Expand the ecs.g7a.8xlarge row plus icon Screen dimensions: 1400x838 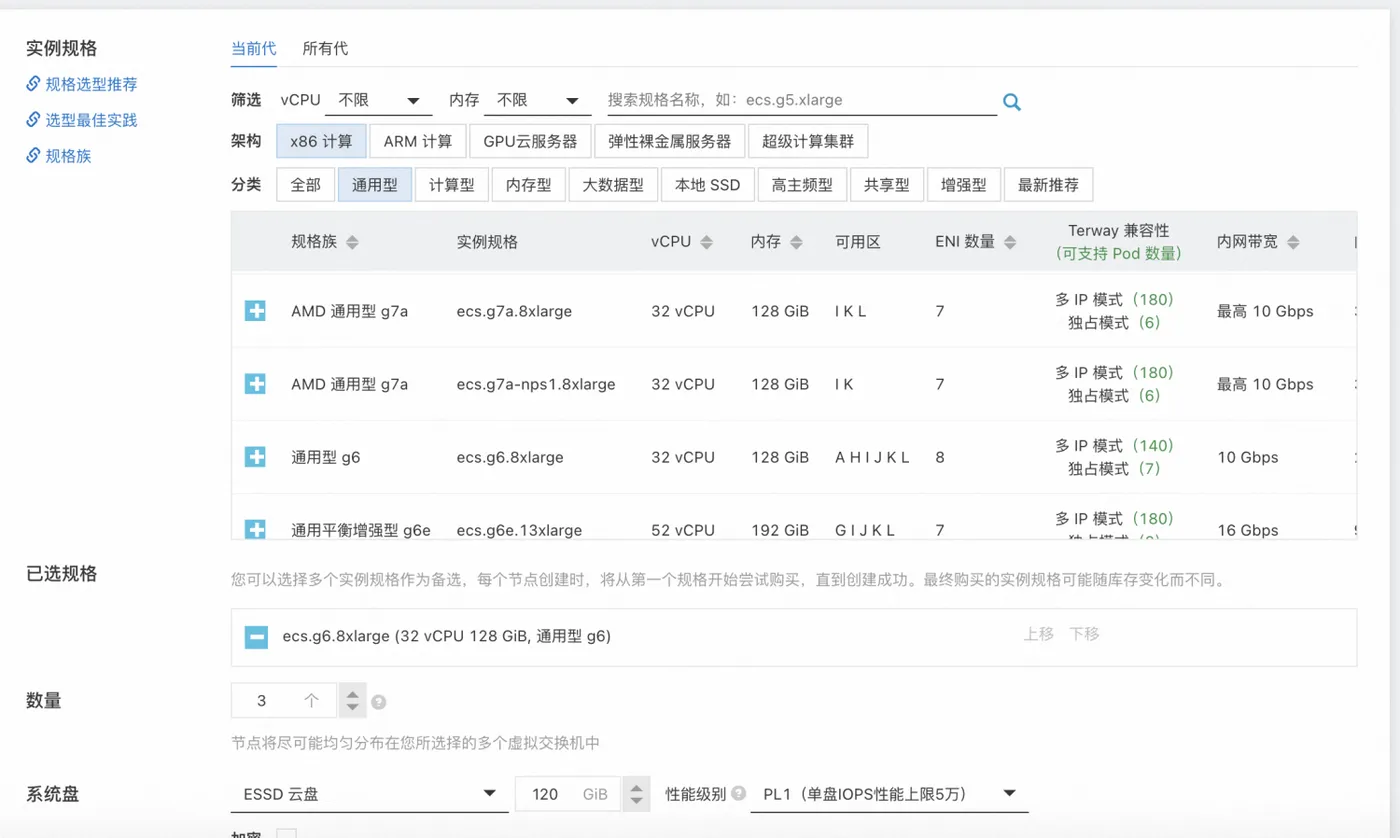click(x=255, y=311)
